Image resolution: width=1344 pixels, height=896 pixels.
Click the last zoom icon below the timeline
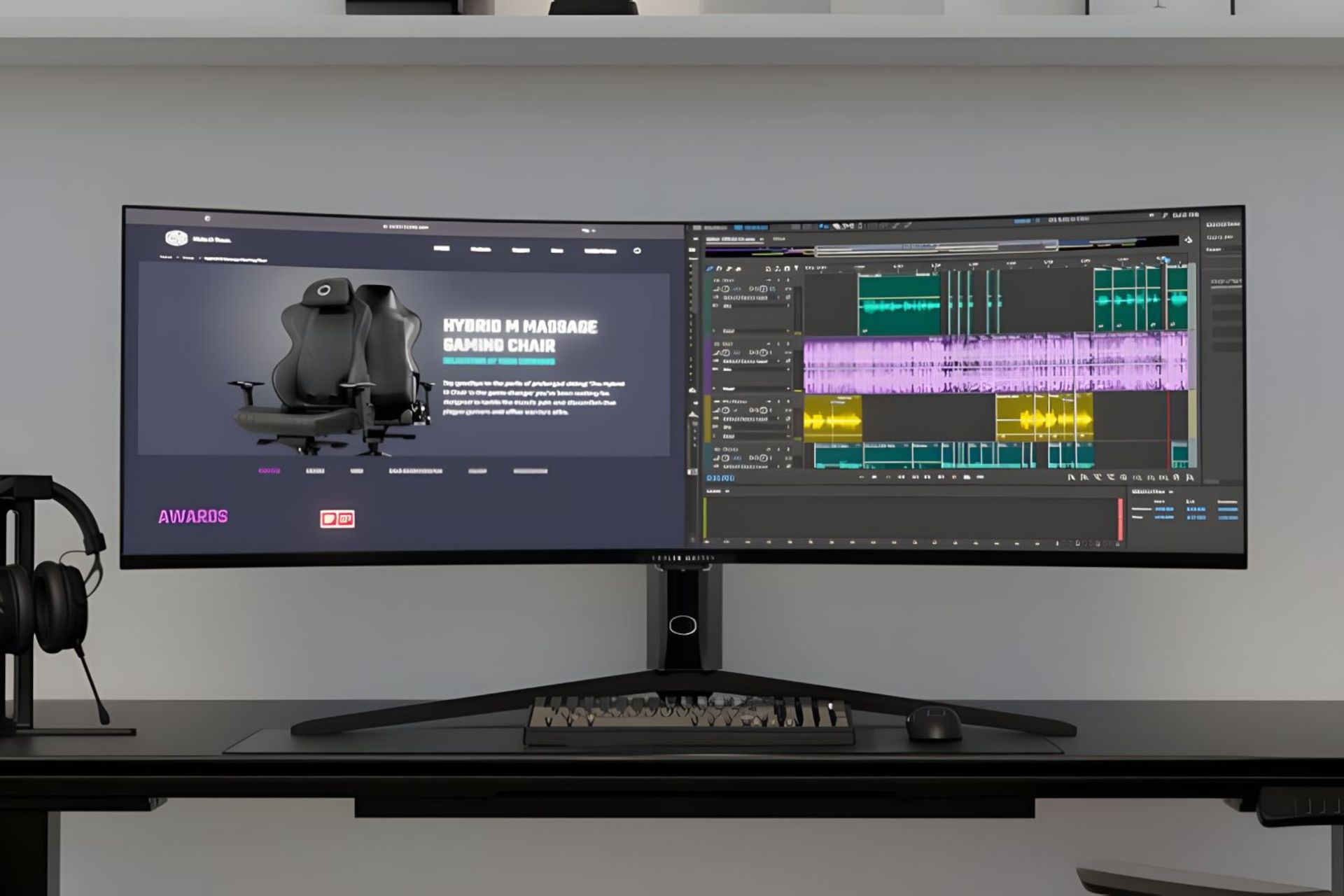click(1189, 477)
